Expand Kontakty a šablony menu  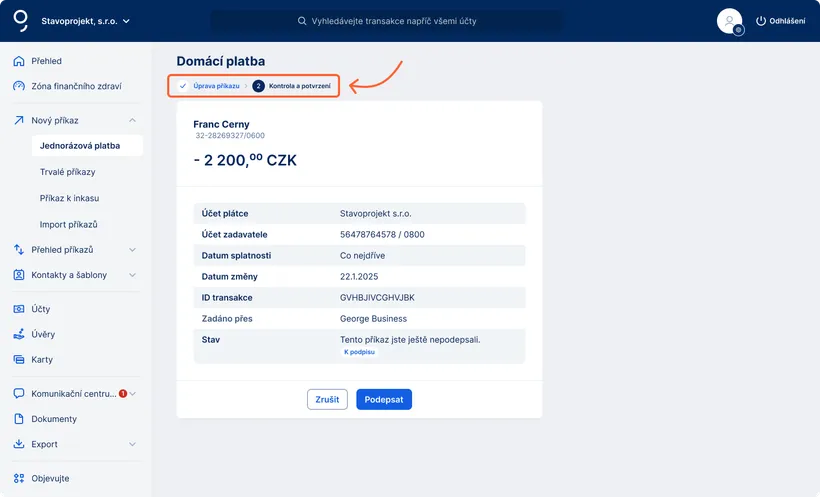pyautogui.click(x=133, y=275)
